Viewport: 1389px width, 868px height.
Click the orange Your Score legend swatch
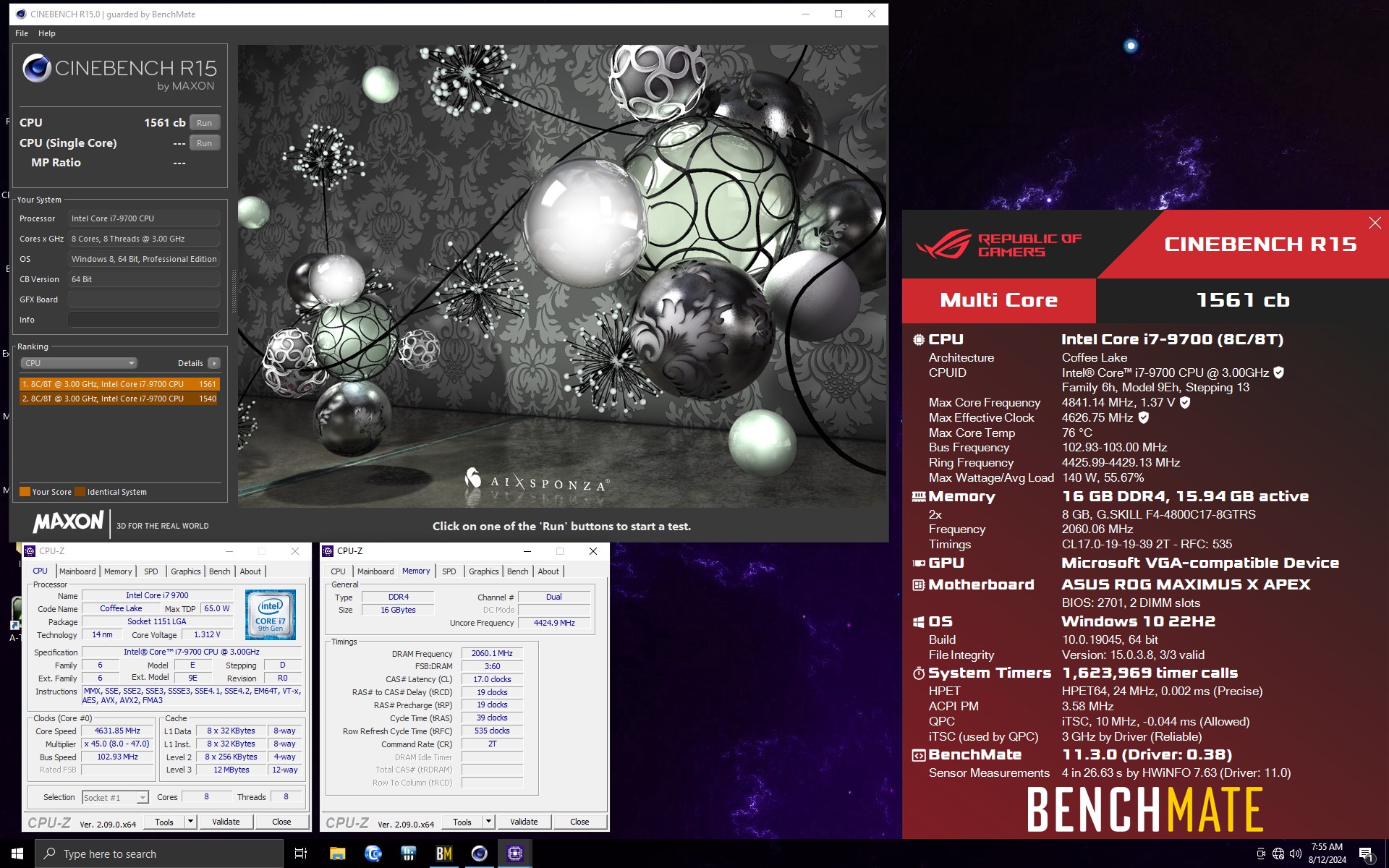pos(25,492)
